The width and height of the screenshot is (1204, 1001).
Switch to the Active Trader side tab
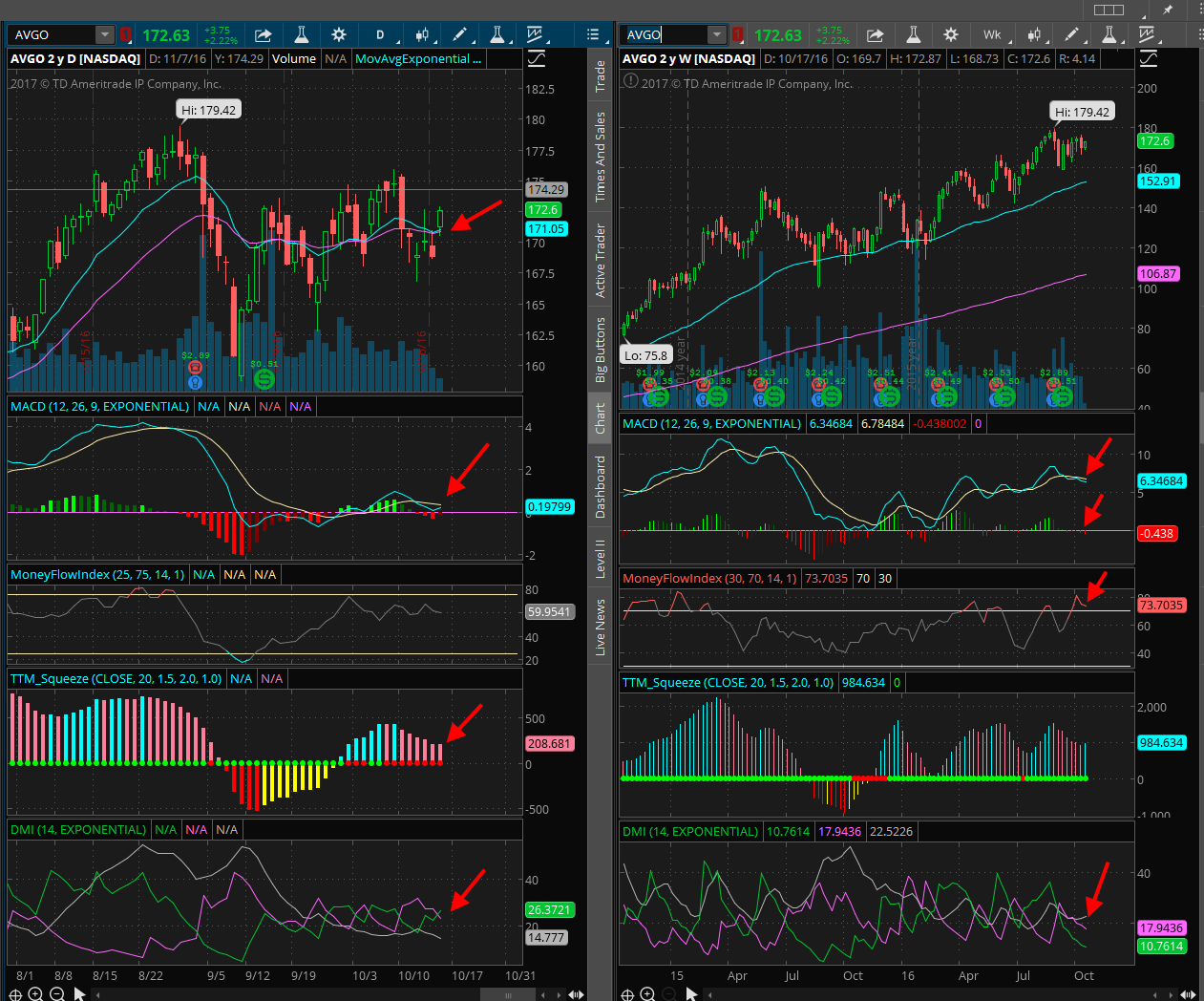click(x=601, y=261)
